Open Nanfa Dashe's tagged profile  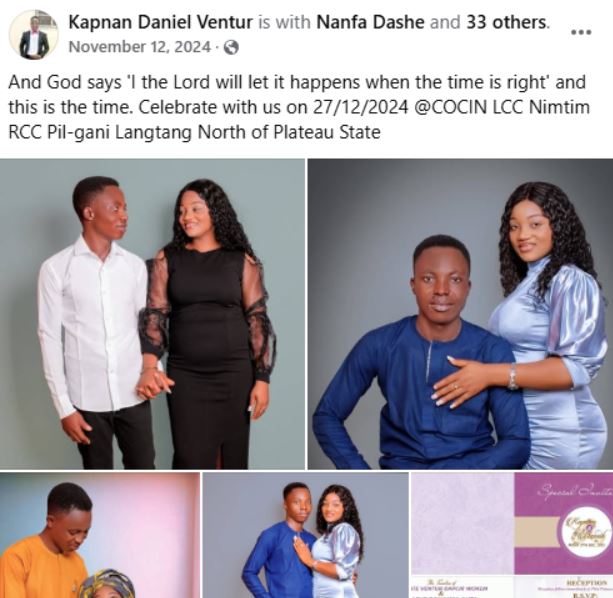370,22
